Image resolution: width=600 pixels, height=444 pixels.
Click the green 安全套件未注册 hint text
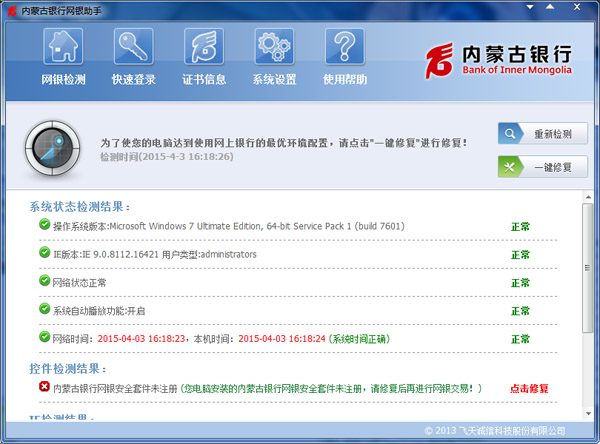coord(331,388)
